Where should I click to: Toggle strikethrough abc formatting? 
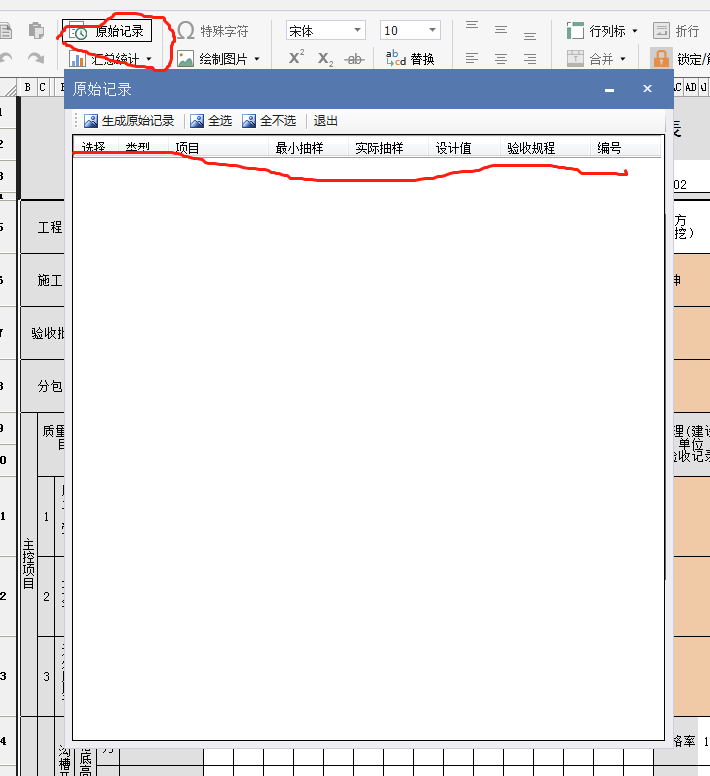354,59
